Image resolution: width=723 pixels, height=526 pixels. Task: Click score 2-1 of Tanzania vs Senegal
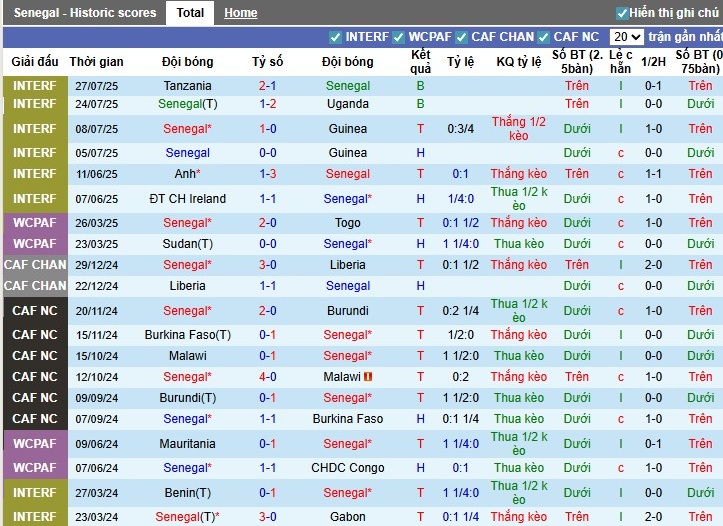tap(267, 86)
